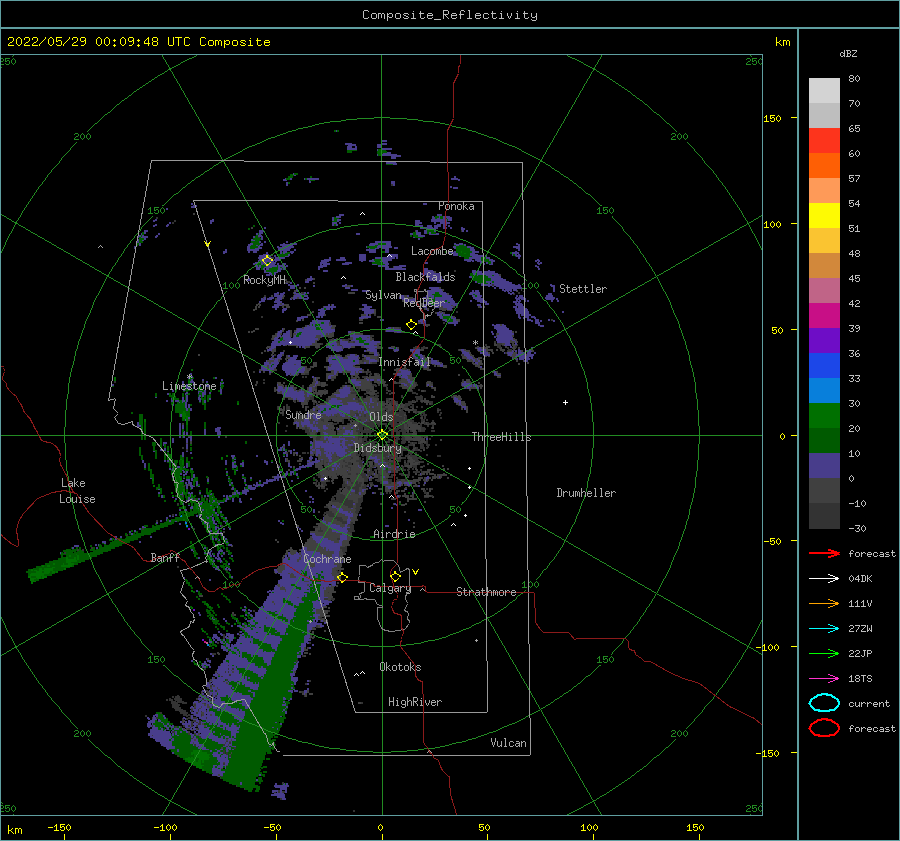The image size is (900, 841).
Task: Pick the light gray 80-70 dBZ swatch
Action: 824,91
